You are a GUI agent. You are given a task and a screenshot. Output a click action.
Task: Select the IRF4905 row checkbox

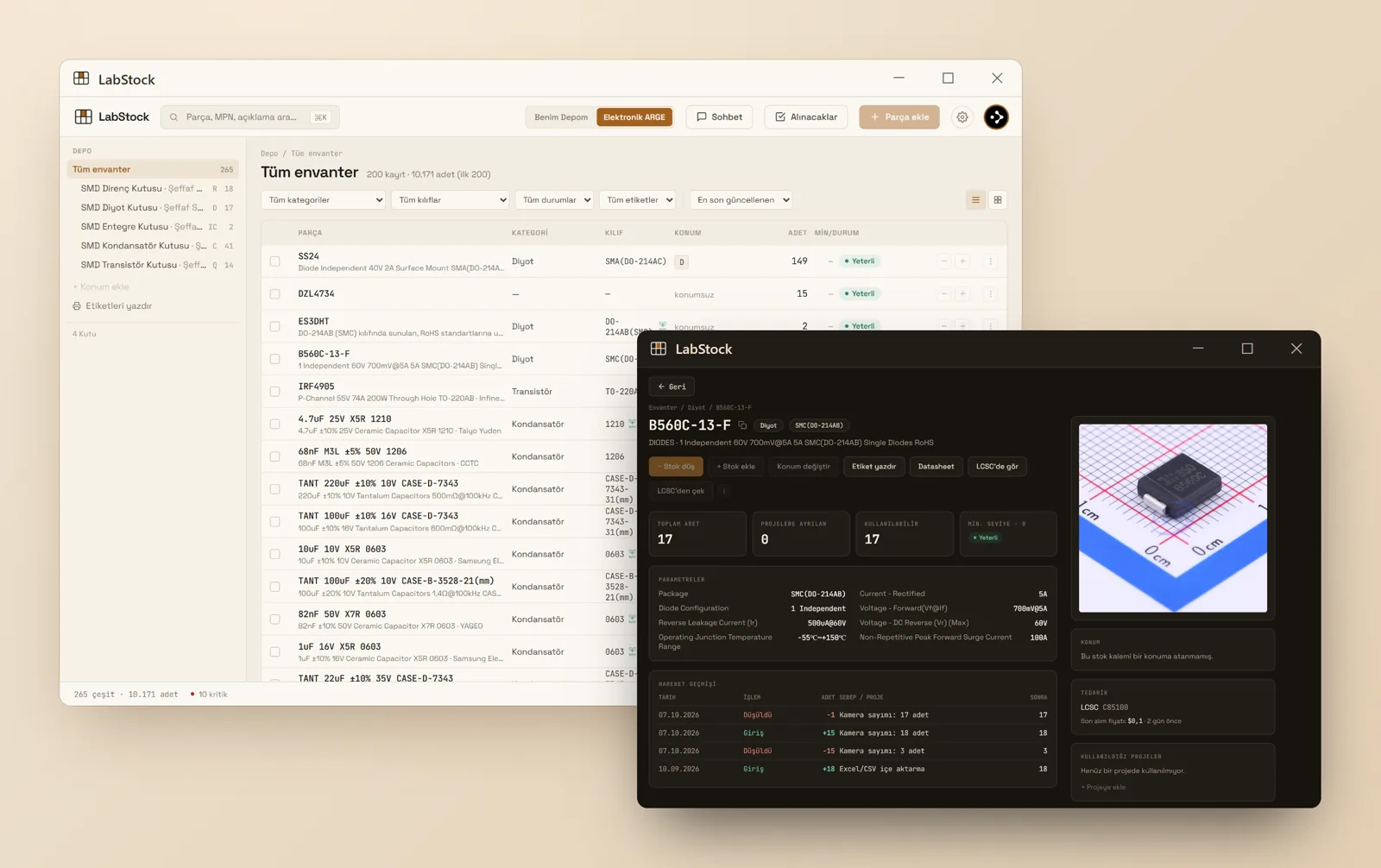click(x=275, y=392)
